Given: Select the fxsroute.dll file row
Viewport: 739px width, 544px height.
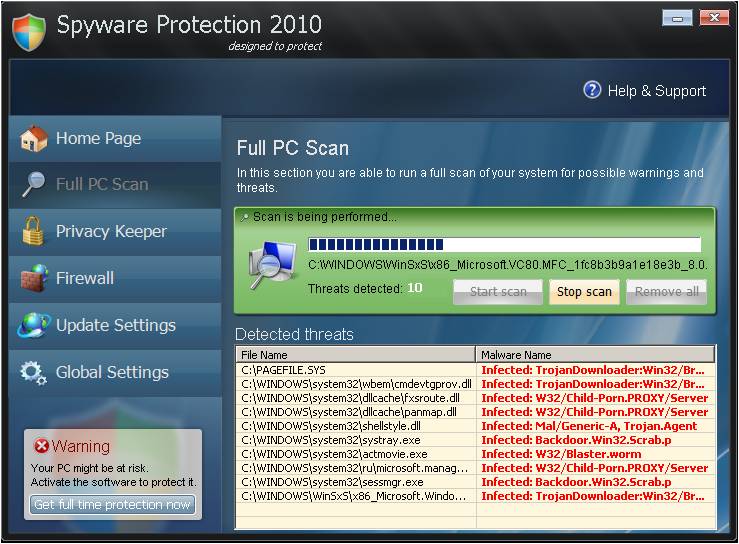Looking at the screenshot, I should tap(475, 398).
